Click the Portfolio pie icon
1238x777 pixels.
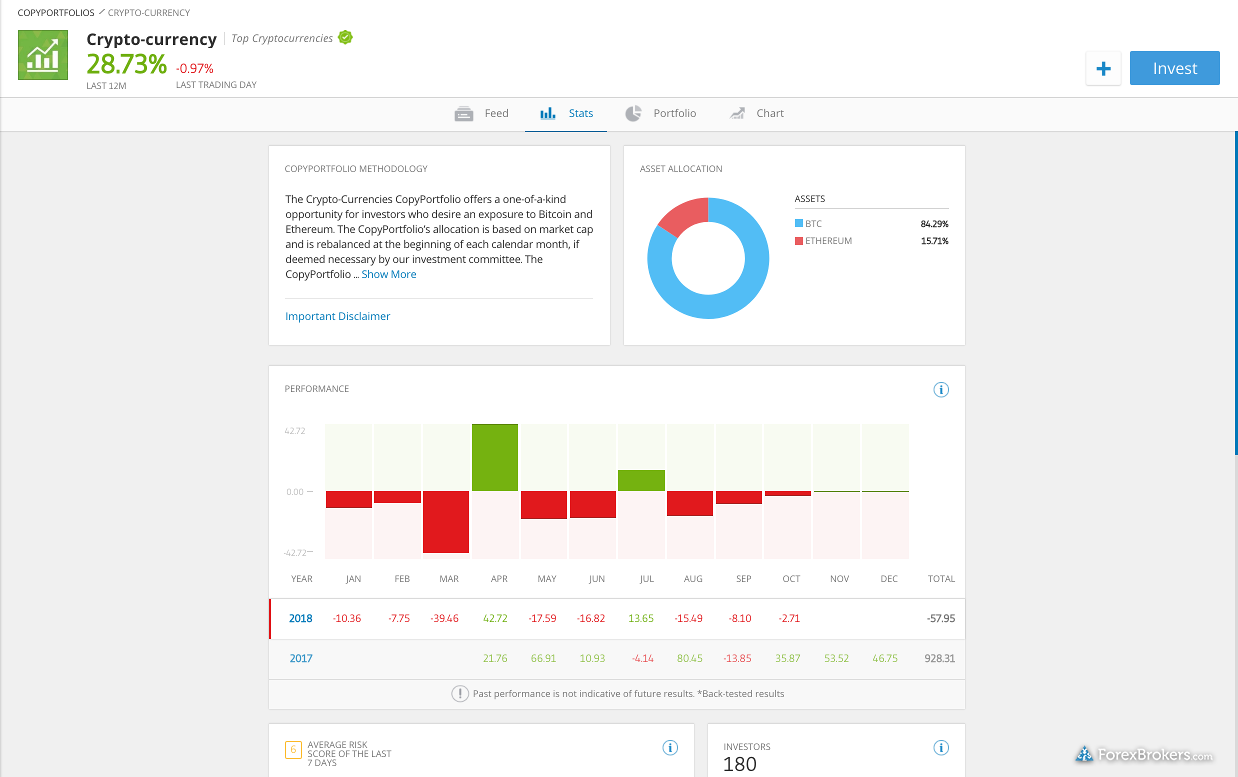(x=634, y=113)
